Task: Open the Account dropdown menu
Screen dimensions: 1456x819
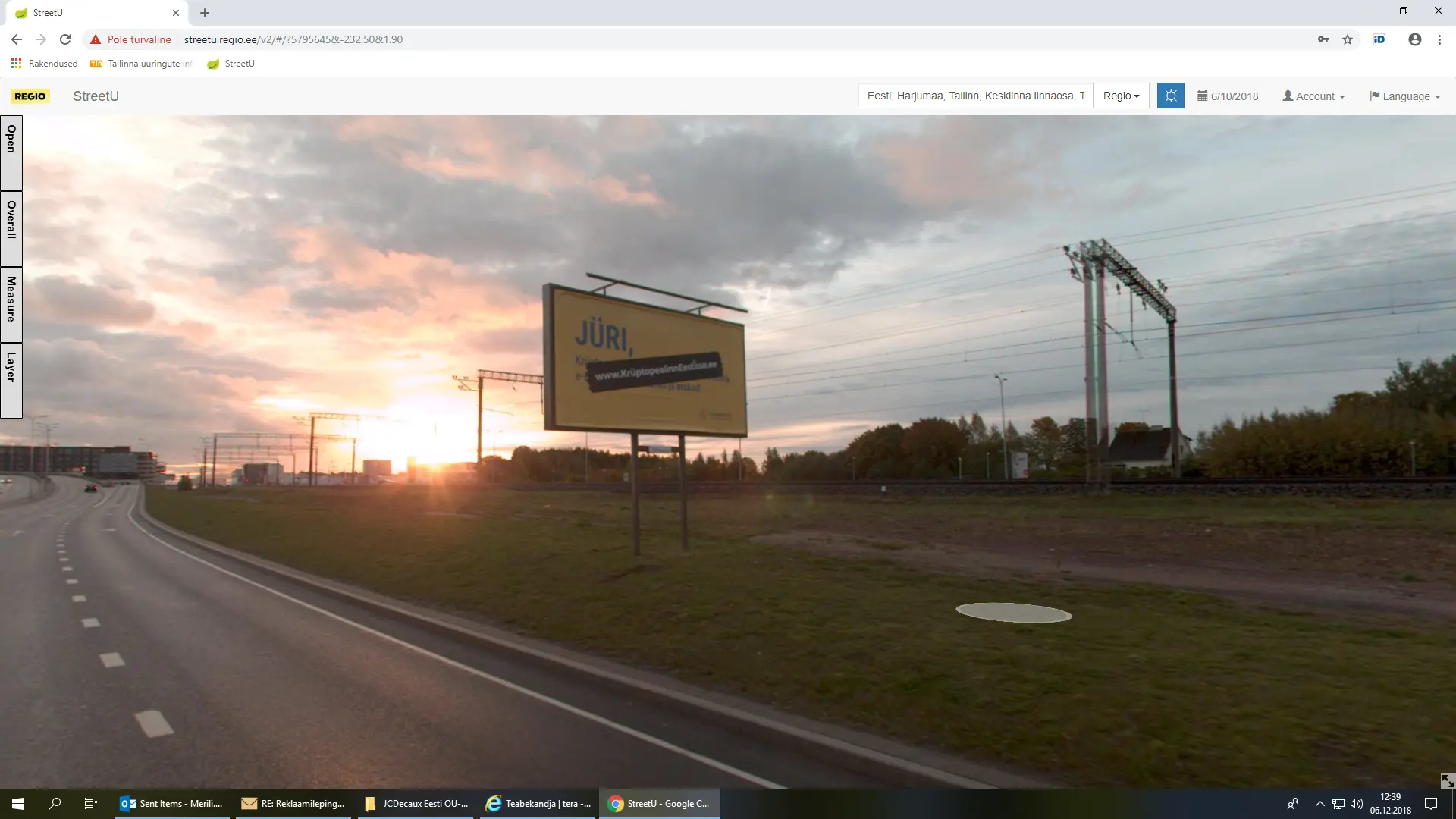Action: pyautogui.click(x=1313, y=96)
